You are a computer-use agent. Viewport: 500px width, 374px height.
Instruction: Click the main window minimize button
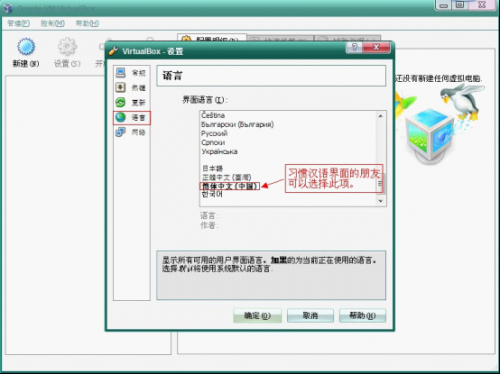point(444,5)
